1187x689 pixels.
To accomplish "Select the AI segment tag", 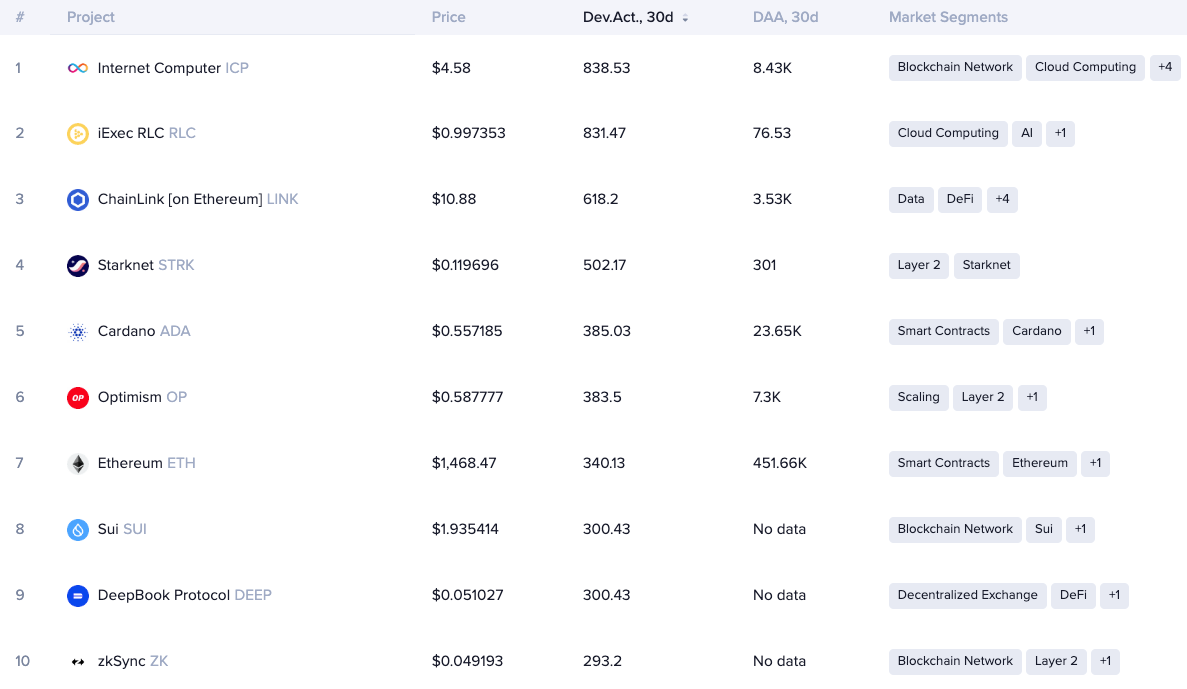I will click(1027, 133).
